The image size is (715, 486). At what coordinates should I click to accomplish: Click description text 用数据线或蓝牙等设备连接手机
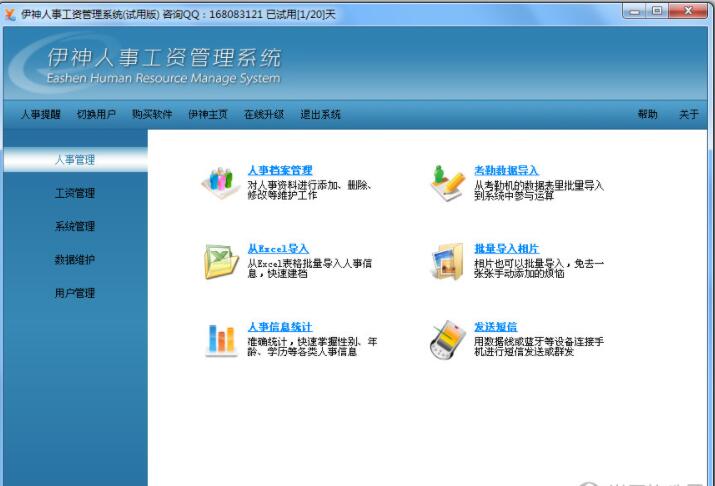coord(539,342)
